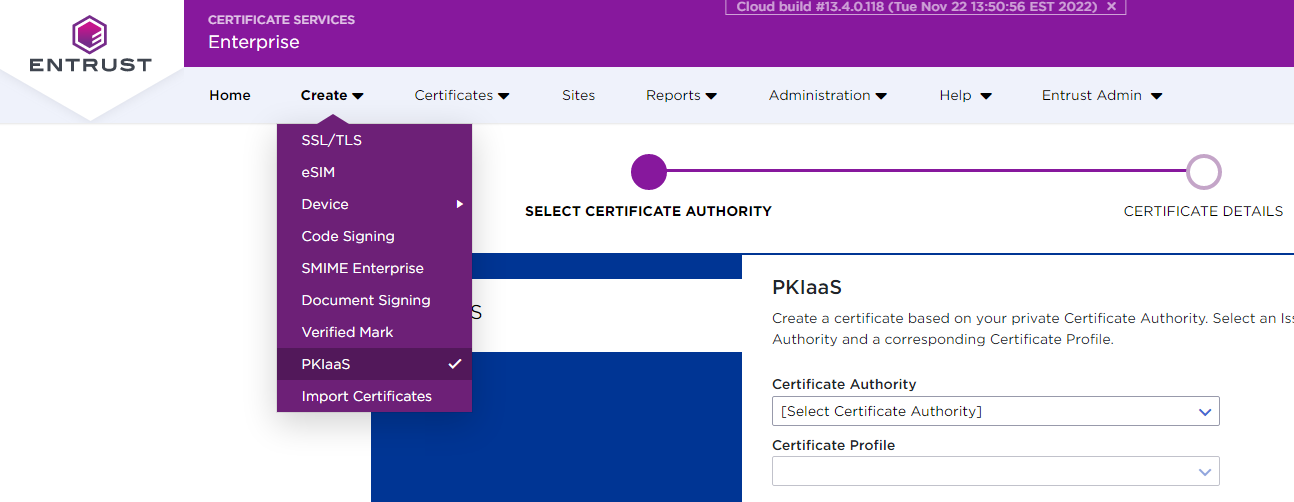Open the Reports dropdown menu

click(681, 95)
